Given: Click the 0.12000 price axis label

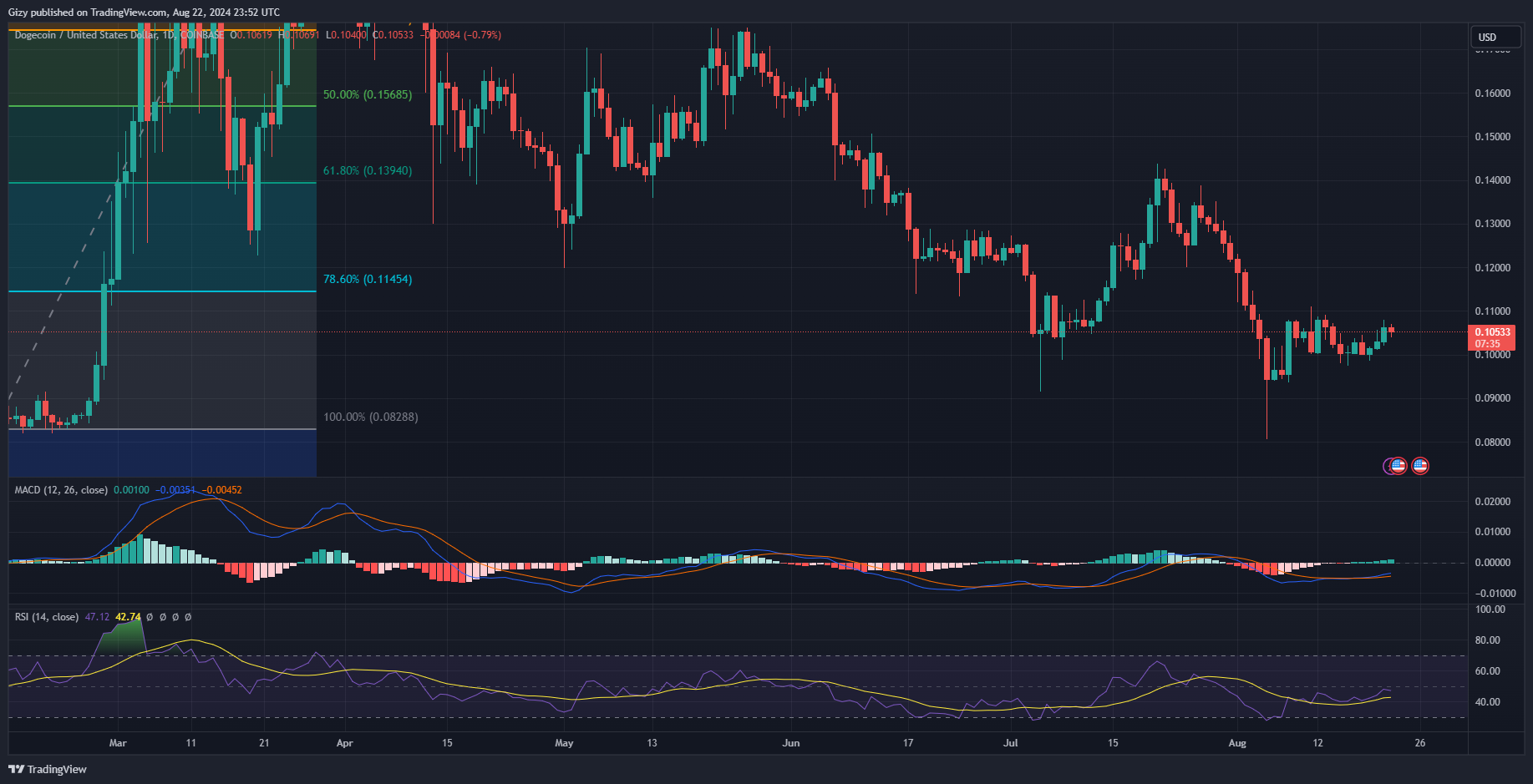Looking at the screenshot, I should point(1492,268).
